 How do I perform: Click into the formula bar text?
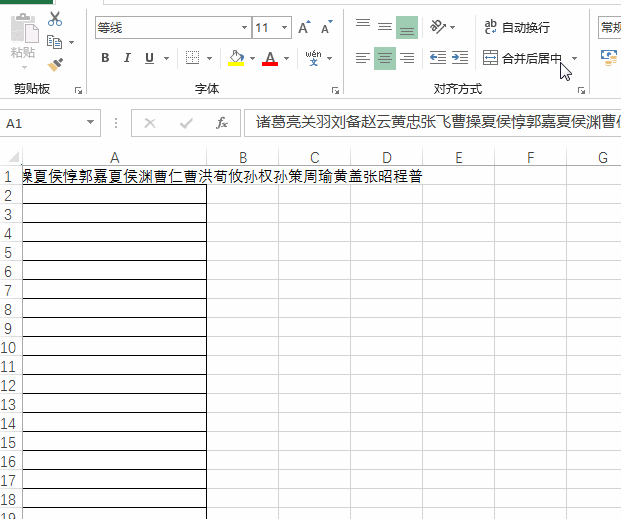pos(433,123)
